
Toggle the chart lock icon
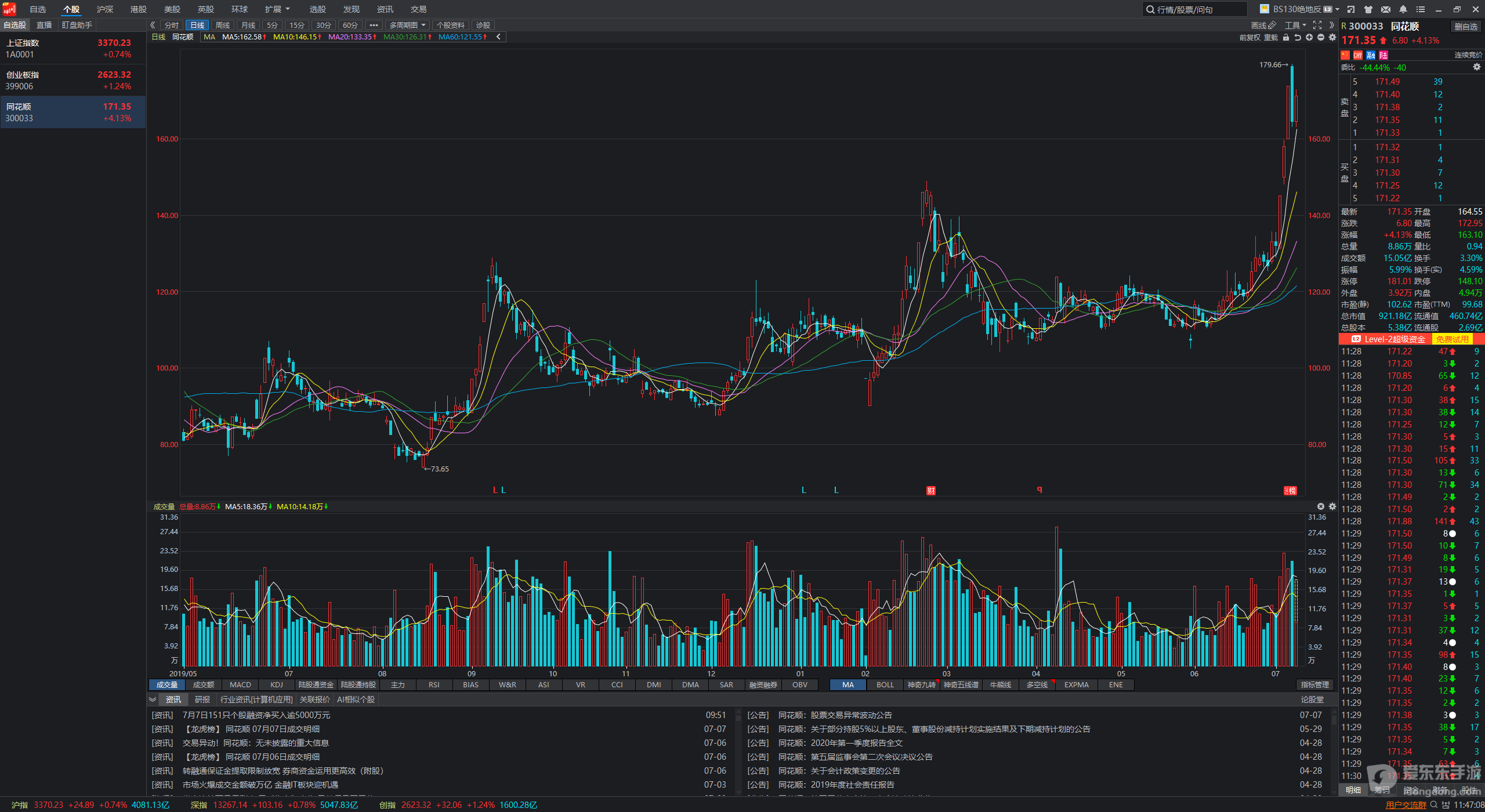point(1286,37)
